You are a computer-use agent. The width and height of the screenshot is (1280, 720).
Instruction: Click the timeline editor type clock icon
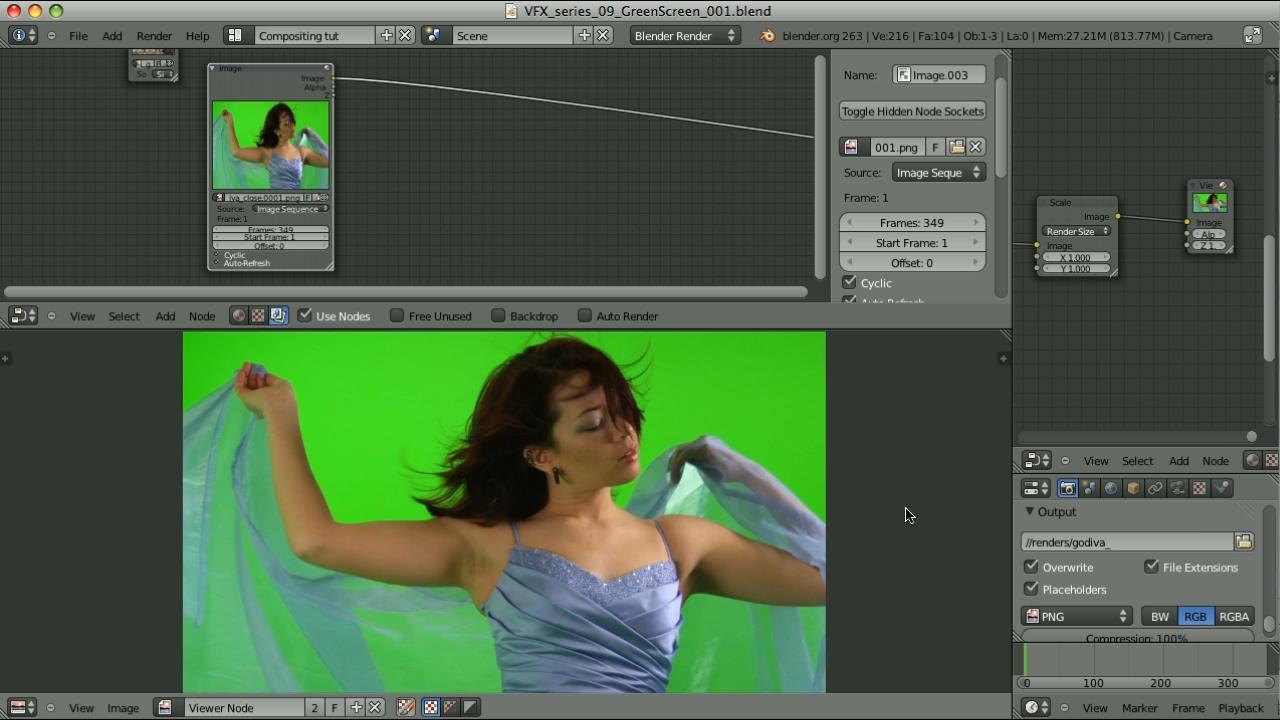(x=1036, y=707)
